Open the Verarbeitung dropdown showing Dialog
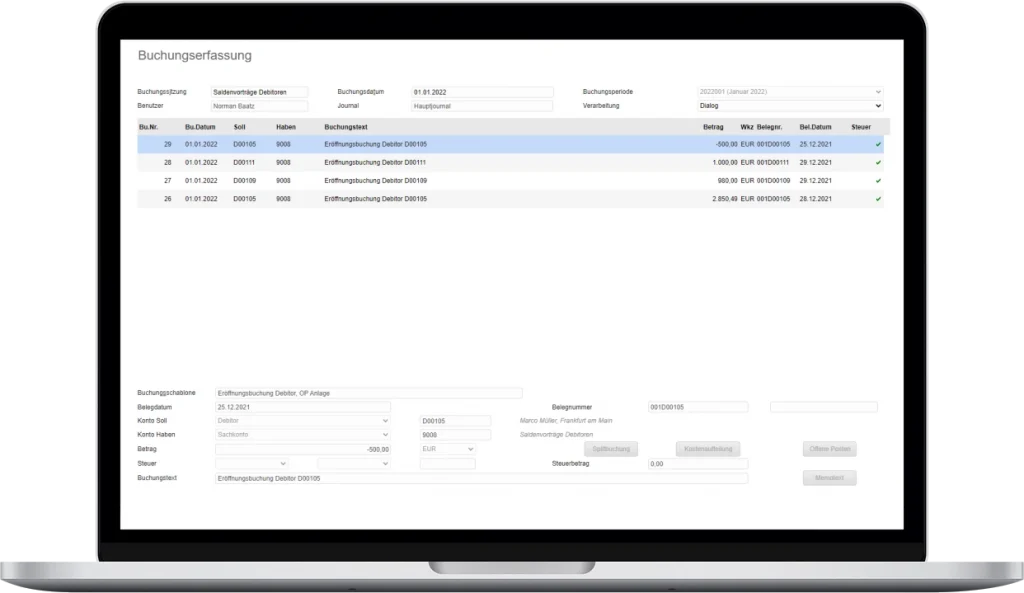1024x593 pixels. tap(790, 105)
